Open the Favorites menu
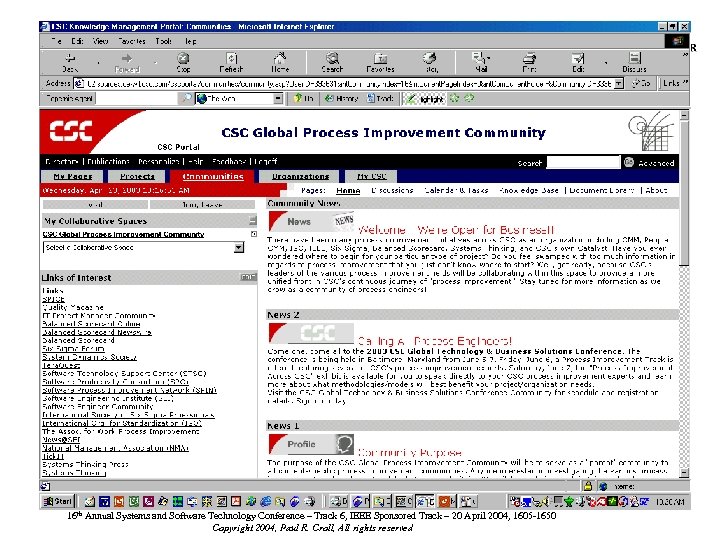Image resolution: width=720 pixels, height=540 pixels. click(x=131, y=41)
